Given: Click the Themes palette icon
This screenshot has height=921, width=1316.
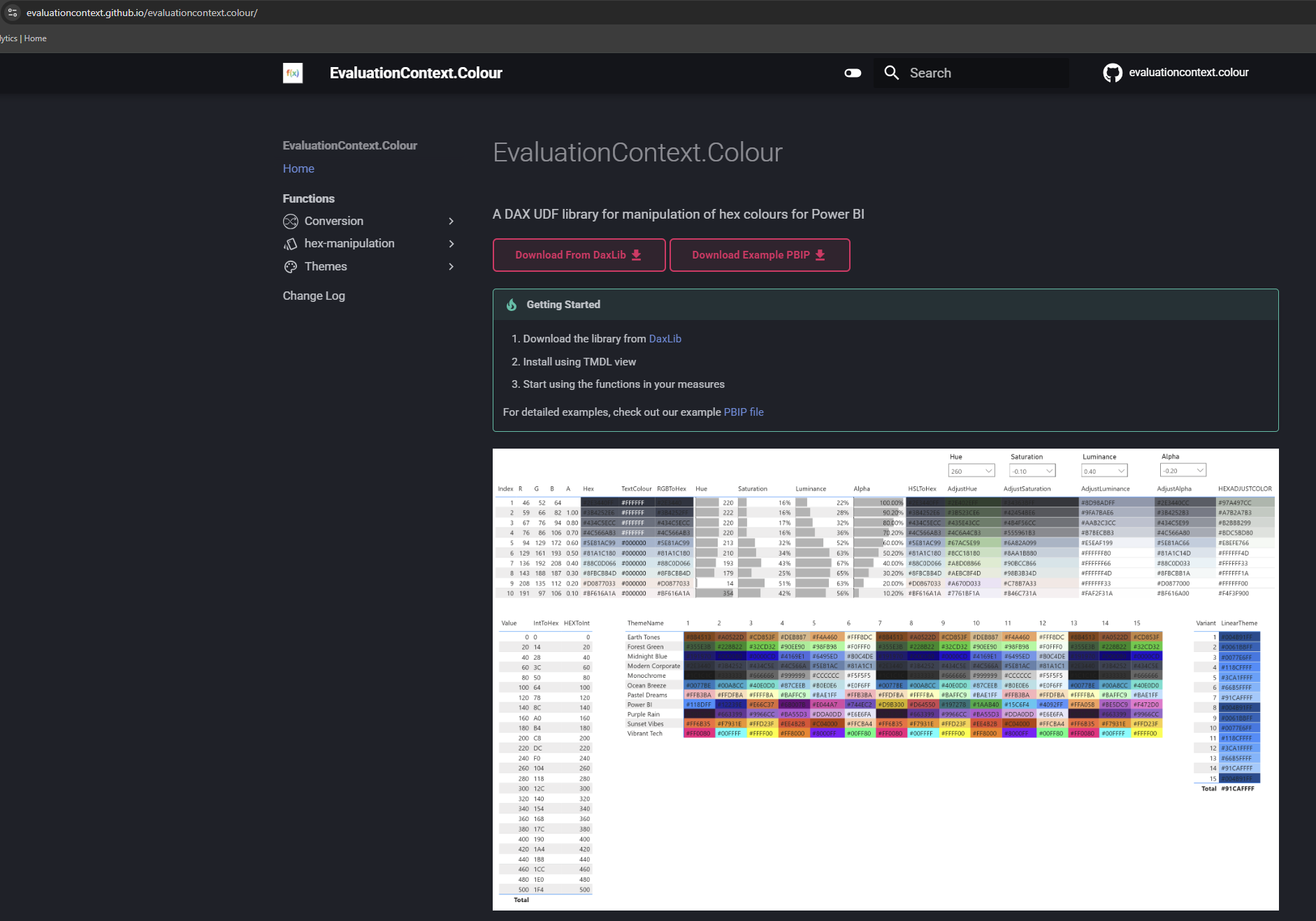Looking at the screenshot, I should point(291,267).
